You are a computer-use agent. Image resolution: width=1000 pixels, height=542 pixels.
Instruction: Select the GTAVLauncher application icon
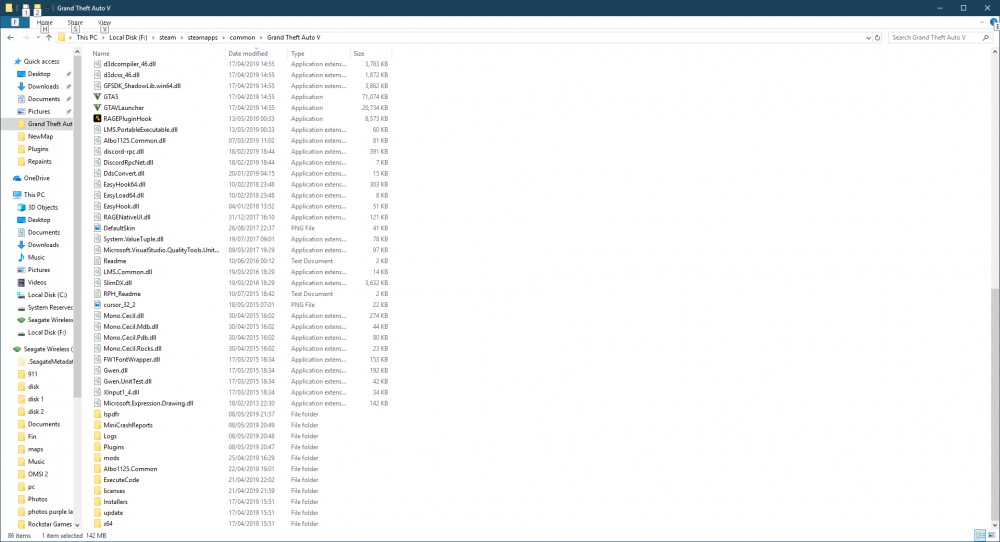(x=98, y=108)
